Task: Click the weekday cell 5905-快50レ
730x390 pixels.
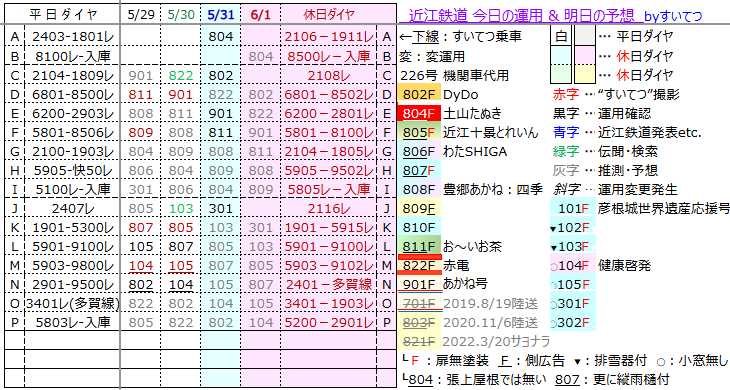Action: [x=73, y=170]
